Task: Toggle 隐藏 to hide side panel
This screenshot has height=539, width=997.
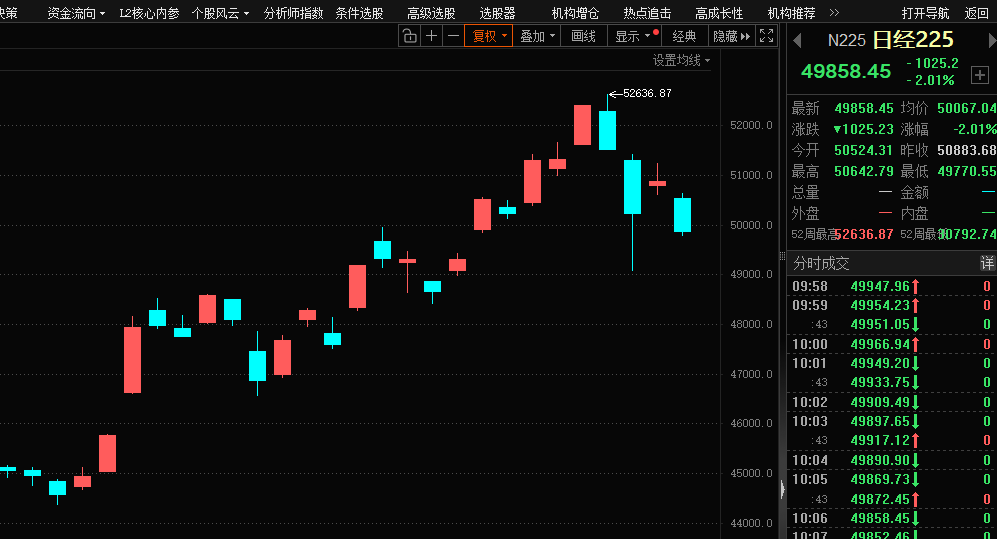Action: (731, 36)
